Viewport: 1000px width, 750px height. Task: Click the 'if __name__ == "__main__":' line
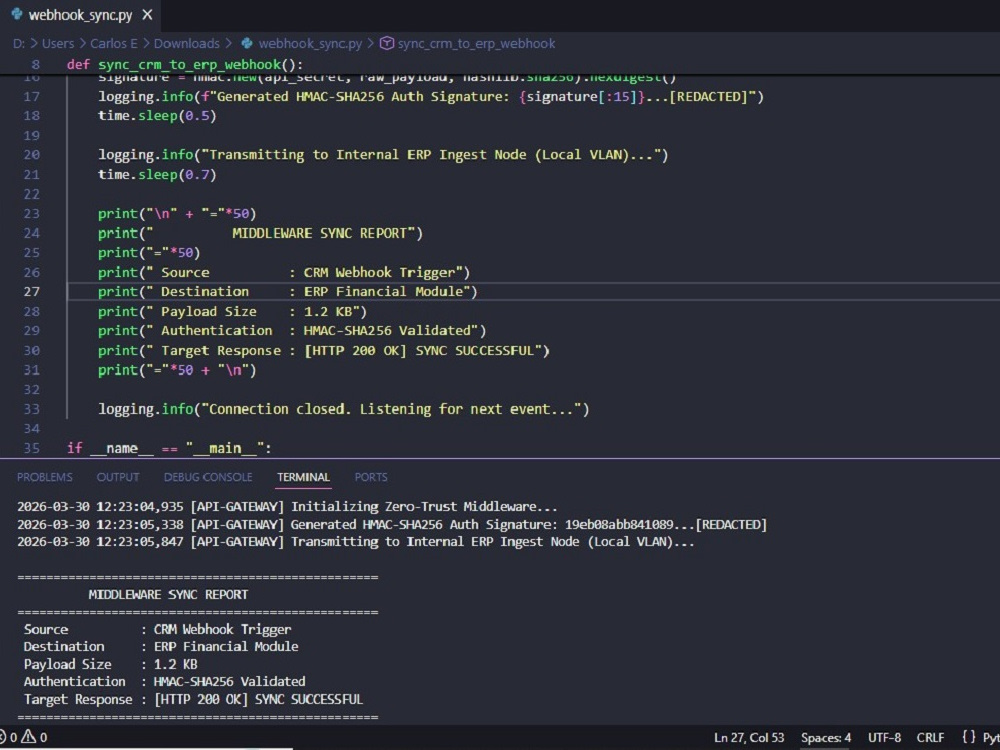170,448
